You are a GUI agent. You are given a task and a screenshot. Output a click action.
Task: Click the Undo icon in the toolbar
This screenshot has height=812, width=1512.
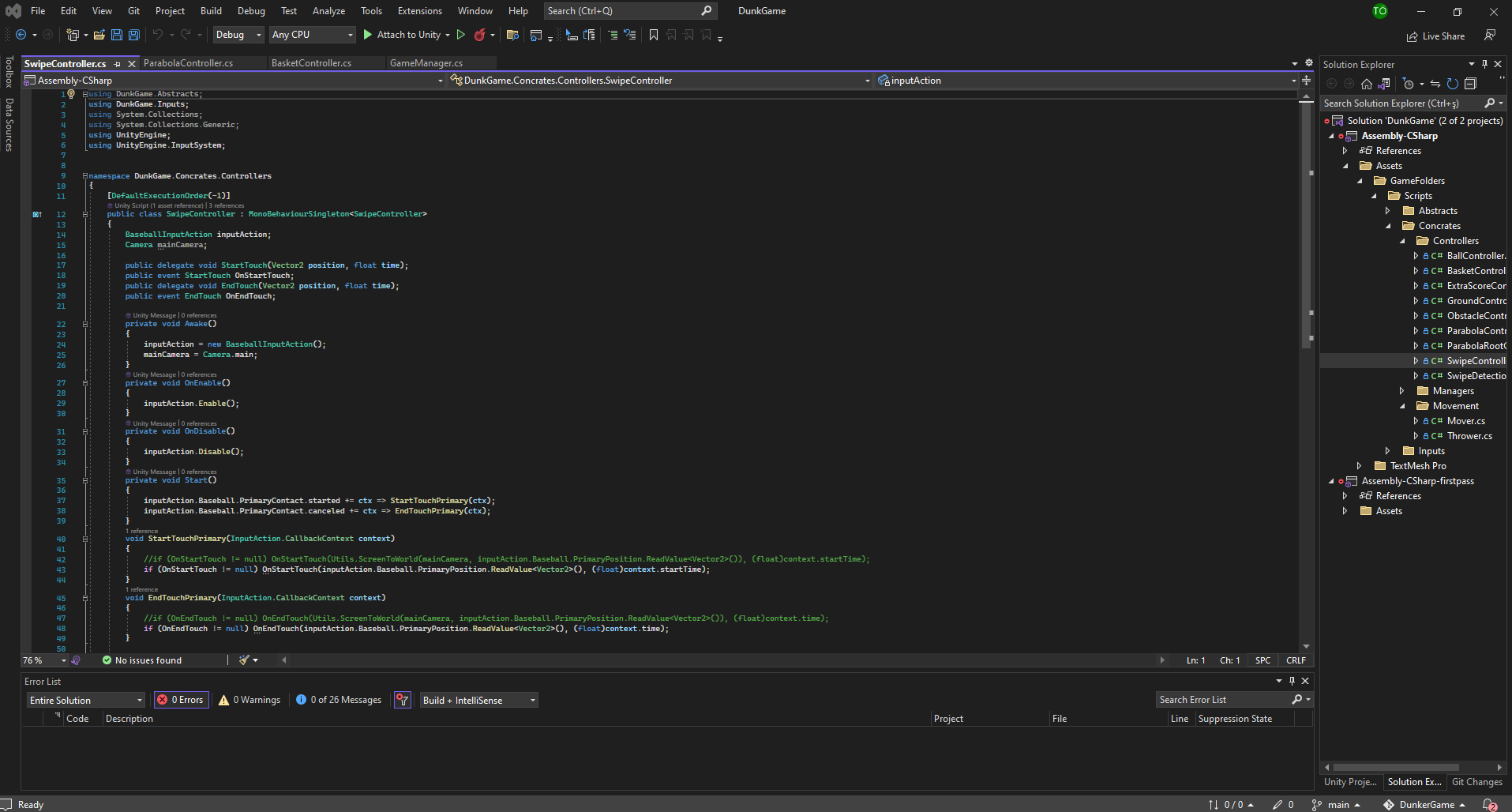click(x=156, y=35)
